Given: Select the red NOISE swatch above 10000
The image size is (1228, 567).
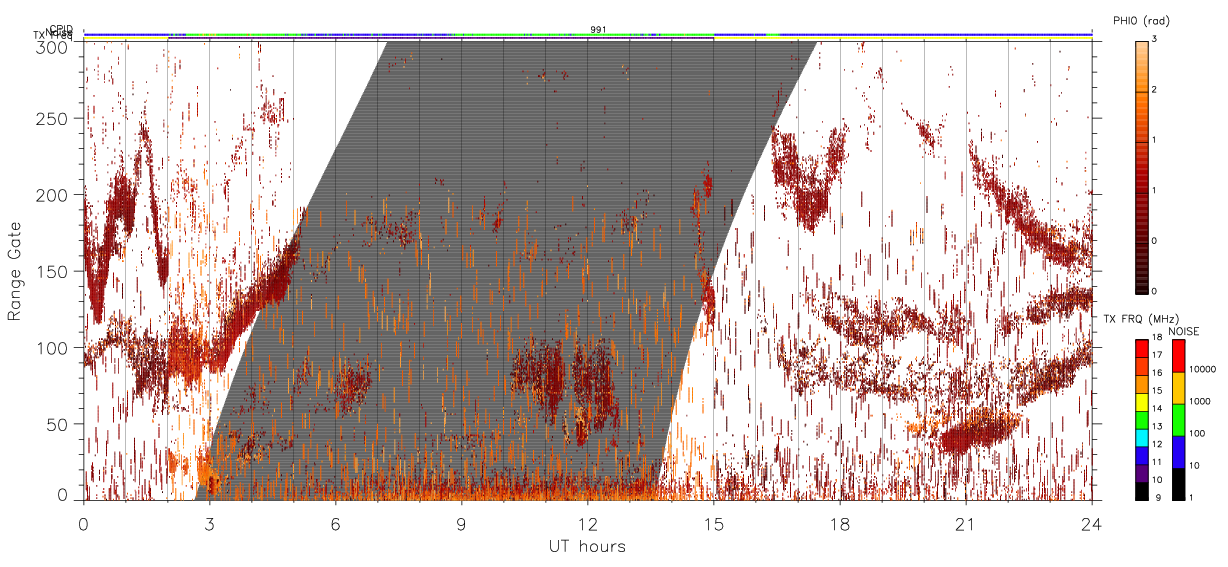Looking at the screenshot, I should (1178, 355).
